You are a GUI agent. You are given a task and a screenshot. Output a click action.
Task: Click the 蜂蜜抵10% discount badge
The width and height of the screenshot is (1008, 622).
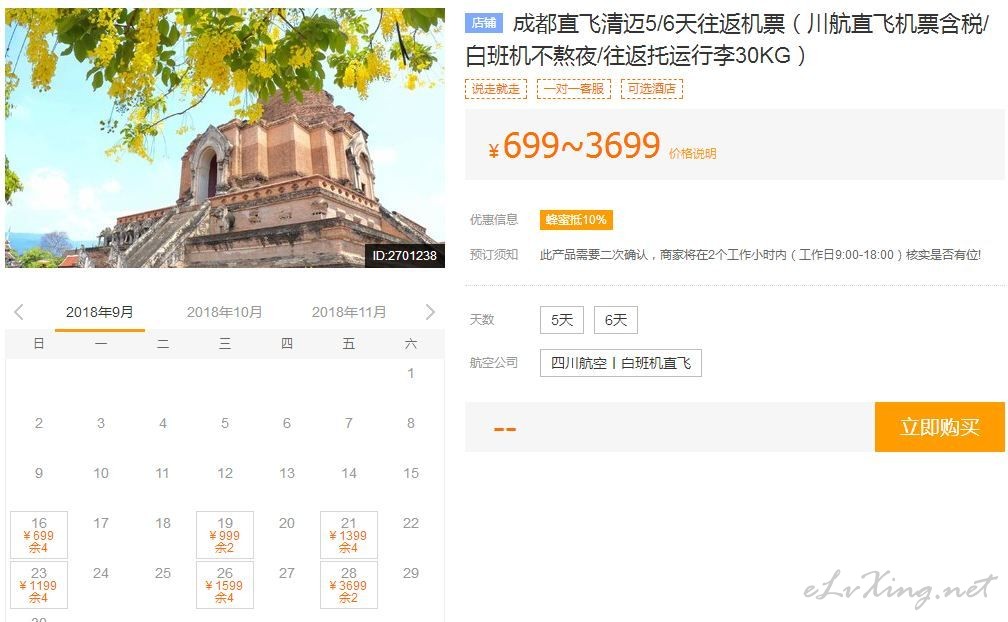[576, 220]
